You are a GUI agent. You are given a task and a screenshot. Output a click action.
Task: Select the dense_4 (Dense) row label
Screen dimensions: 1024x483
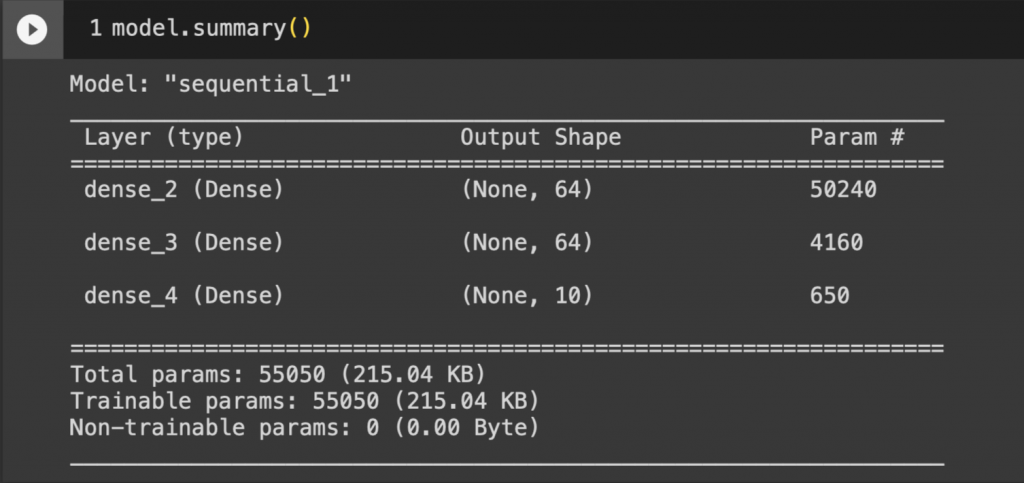point(184,295)
